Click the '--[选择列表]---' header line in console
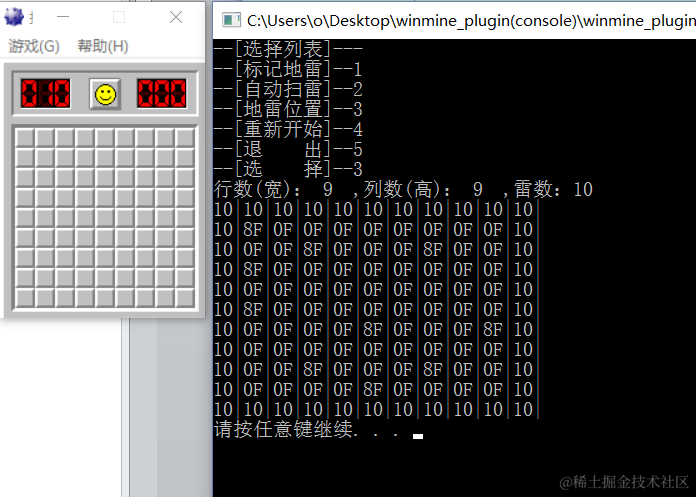The width and height of the screenshot is (696, 497). pos(289,49)
